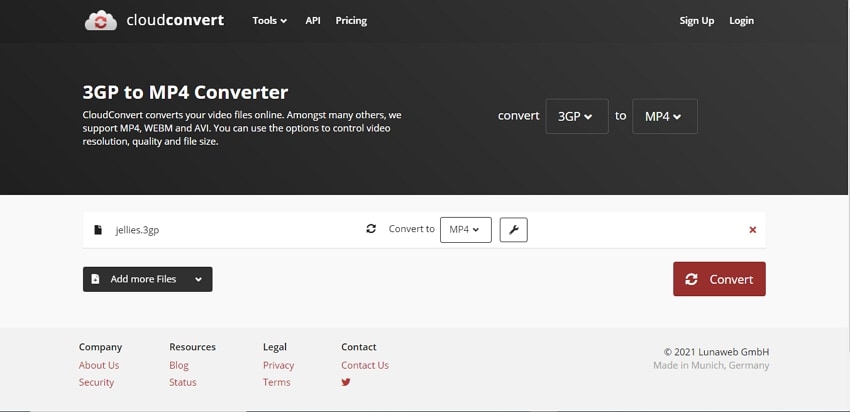Open the About Us footer link
850x412 pixels.
point(99,365)
